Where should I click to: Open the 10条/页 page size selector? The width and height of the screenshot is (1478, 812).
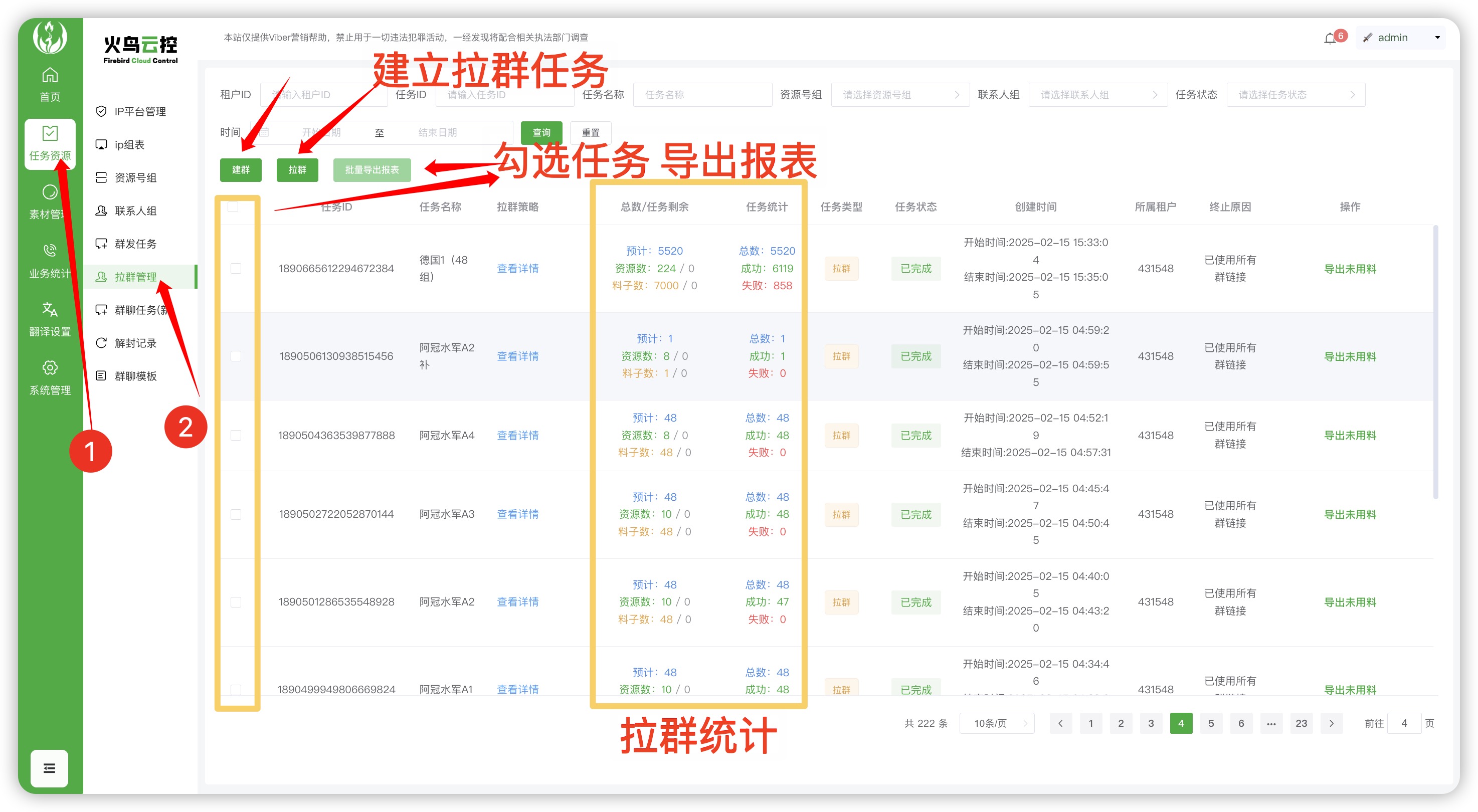click(x=997, y=723)
